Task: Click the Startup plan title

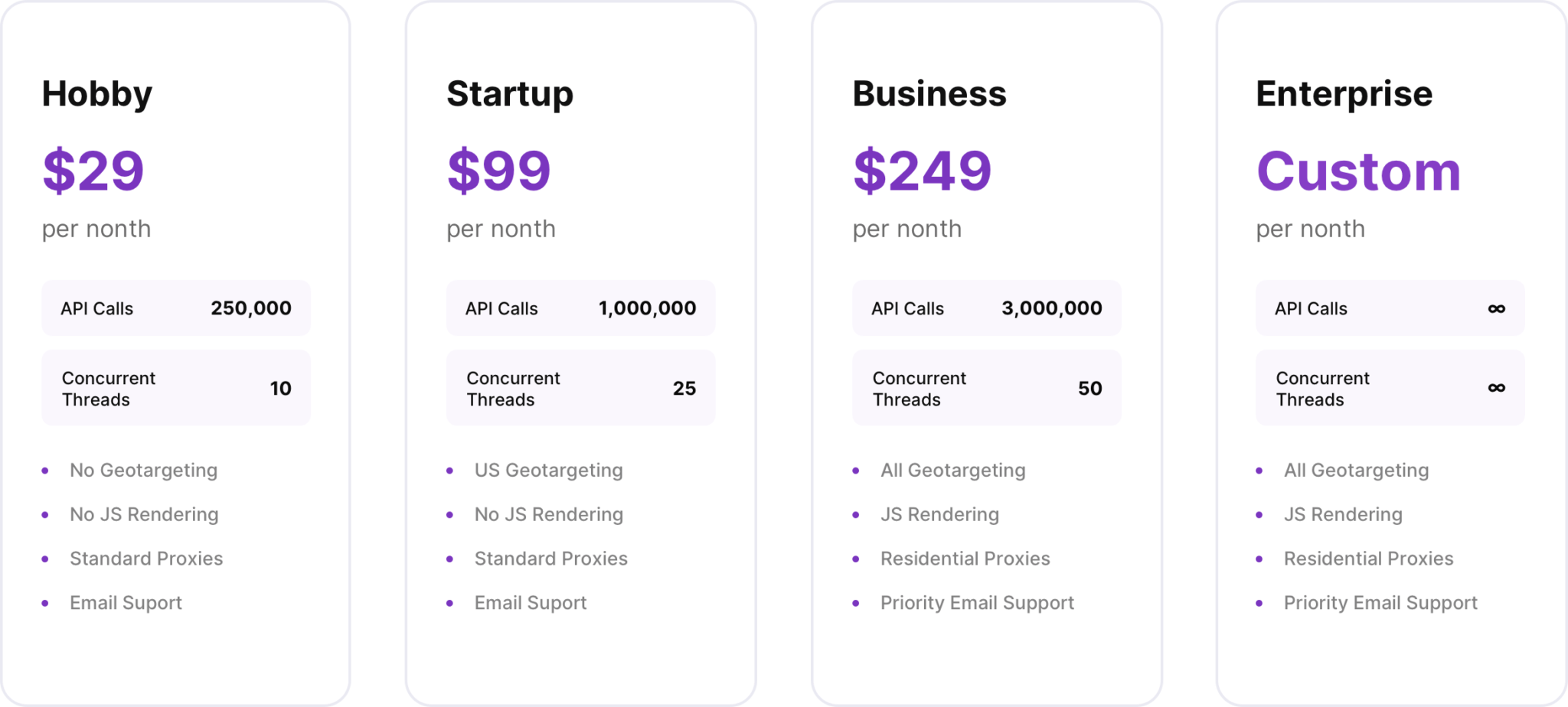Action: 510,94
